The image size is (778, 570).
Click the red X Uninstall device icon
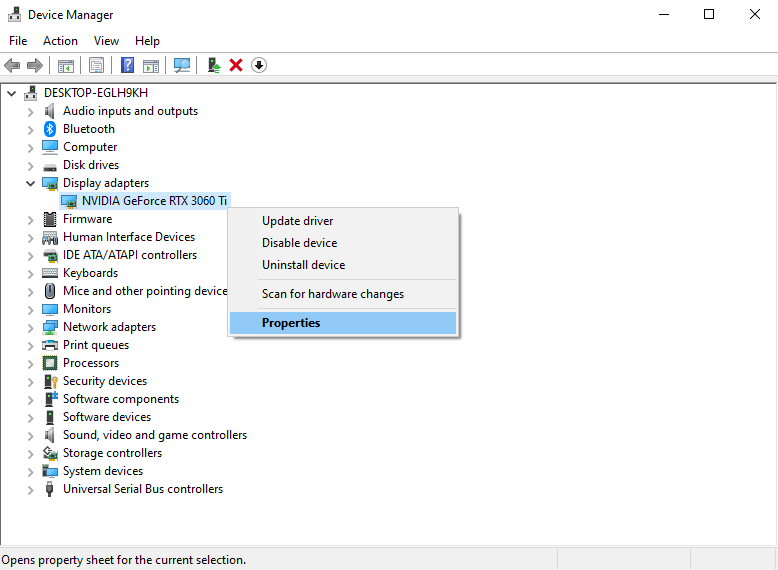(x=236, y=65)
